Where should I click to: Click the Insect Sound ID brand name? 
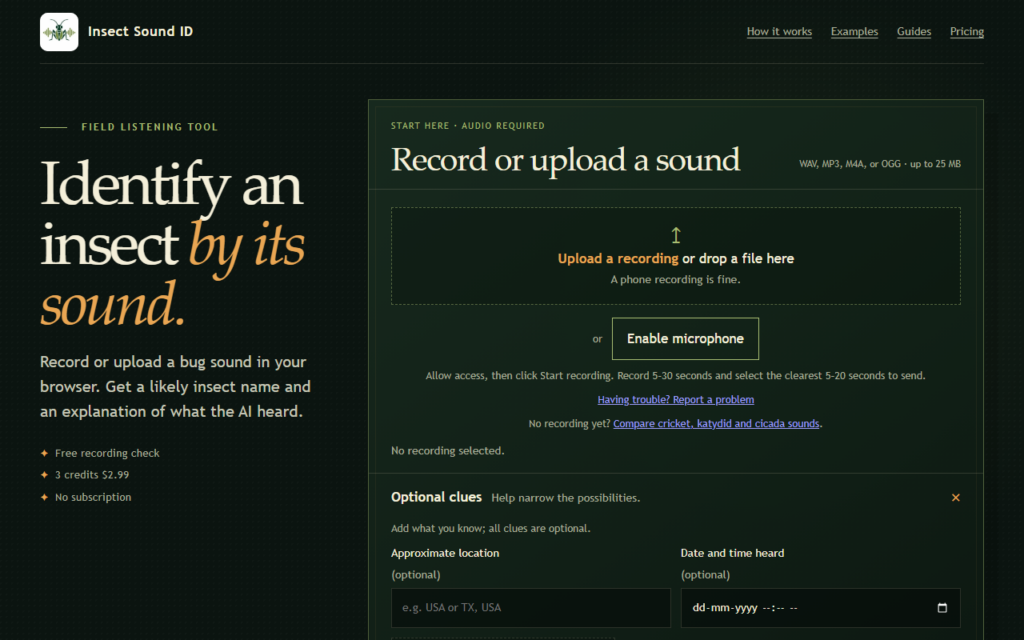pos(140,31)
